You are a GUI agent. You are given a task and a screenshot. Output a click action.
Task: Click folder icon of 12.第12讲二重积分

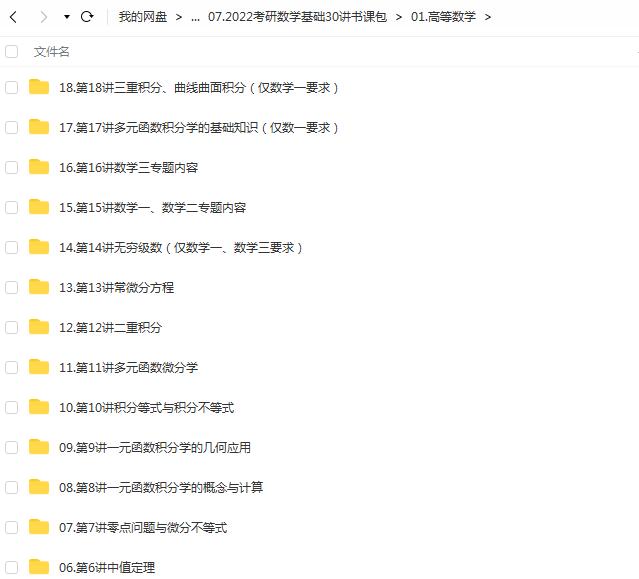click(x=39, y=327)
